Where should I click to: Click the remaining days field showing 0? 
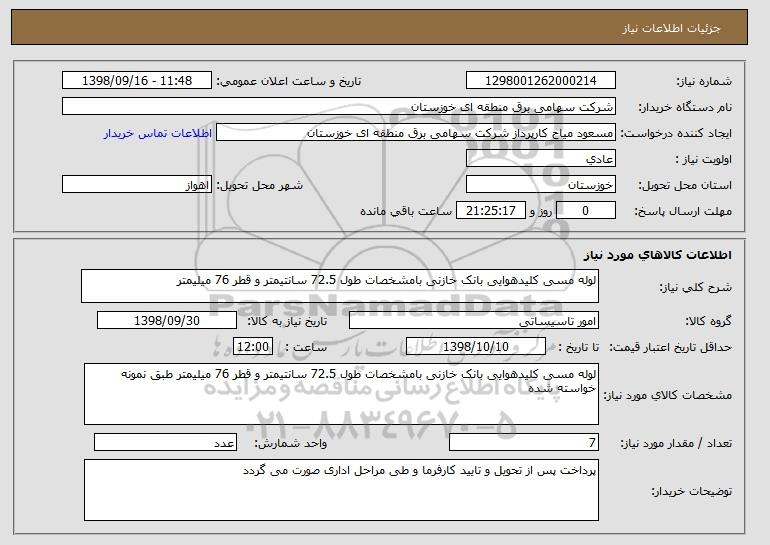[585, 211]
